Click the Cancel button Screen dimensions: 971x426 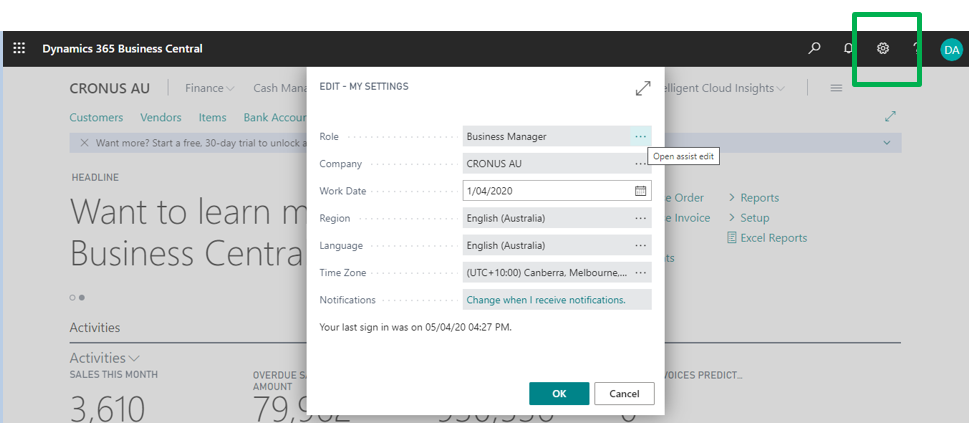624,393
